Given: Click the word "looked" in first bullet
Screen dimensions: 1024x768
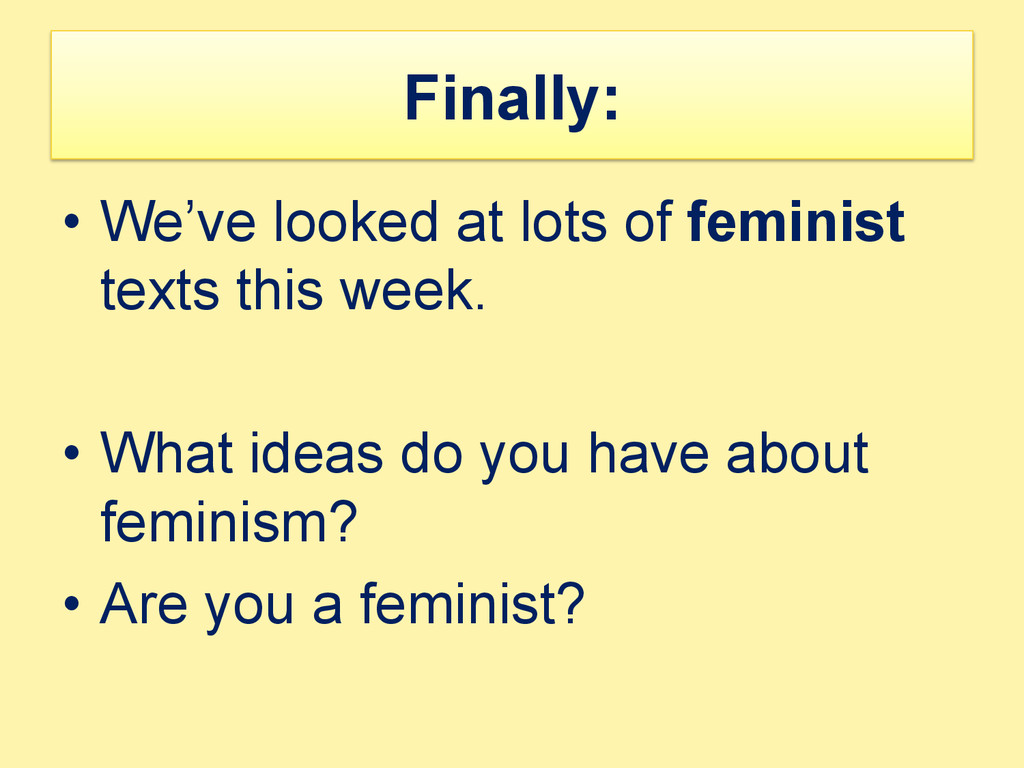Looking at the screenshot, I should (355, 222).
